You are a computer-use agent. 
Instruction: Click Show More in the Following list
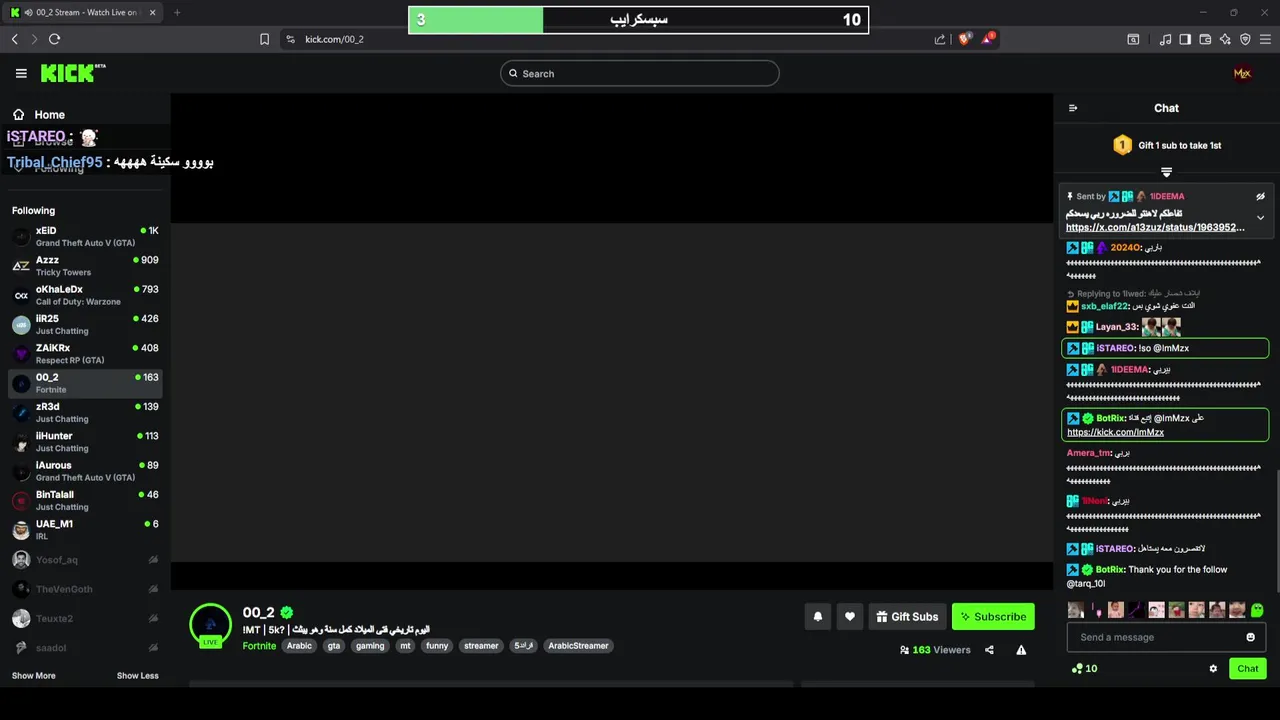(34, 676)
